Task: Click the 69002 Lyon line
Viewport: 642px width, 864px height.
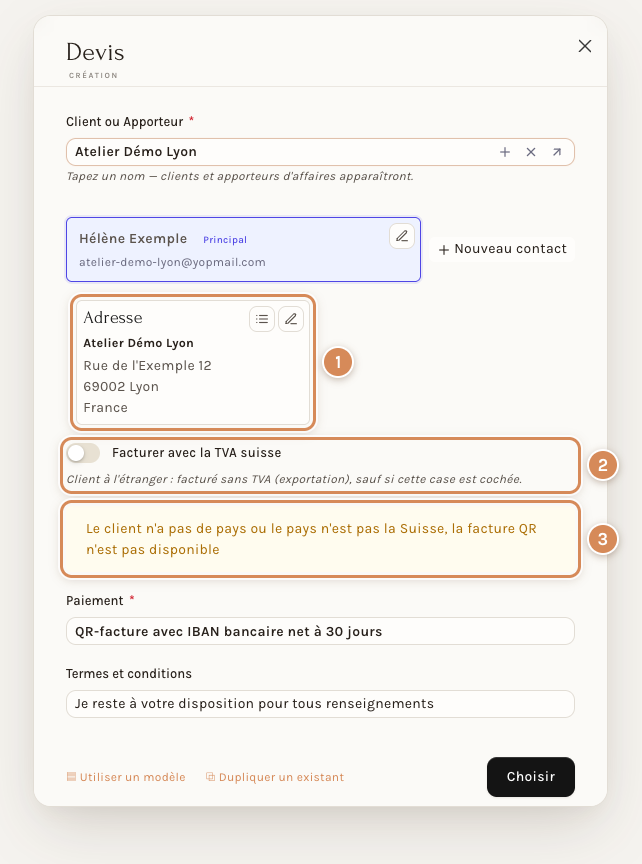Action: tap(121, 387)
